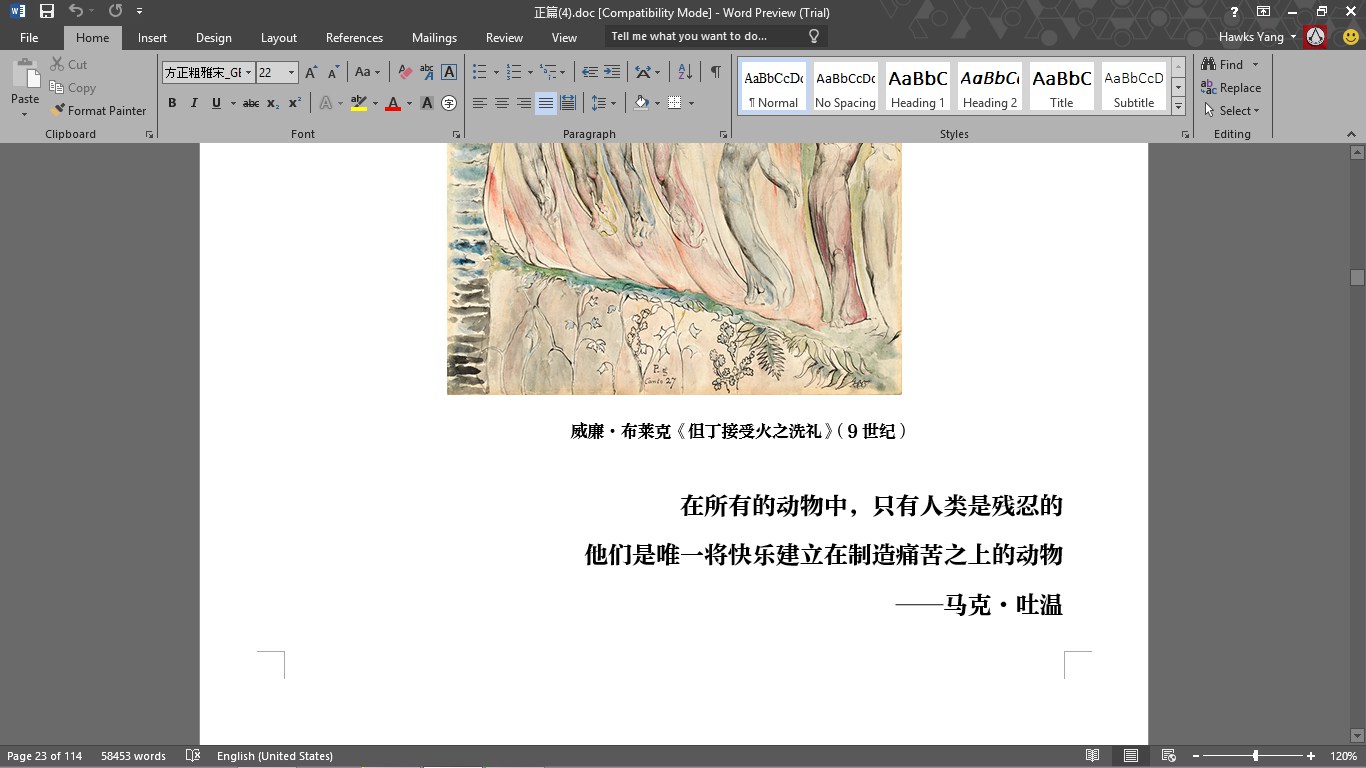Click the Phonetic Guide icon

[427, 72]
